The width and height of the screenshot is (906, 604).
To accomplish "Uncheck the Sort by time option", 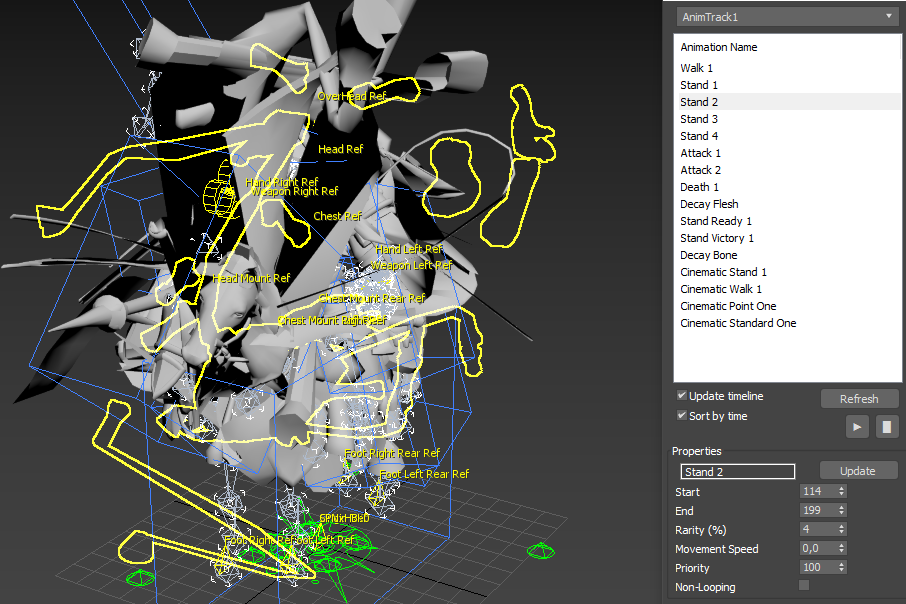I will (682, 416).
